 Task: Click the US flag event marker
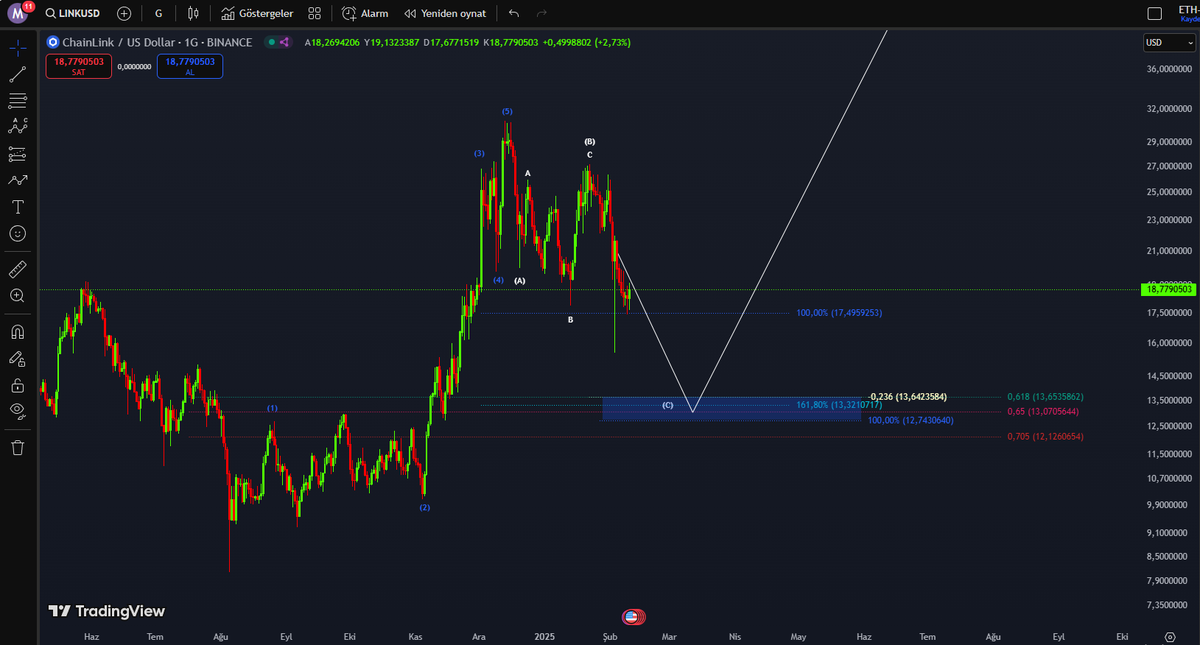click(631, 617)
